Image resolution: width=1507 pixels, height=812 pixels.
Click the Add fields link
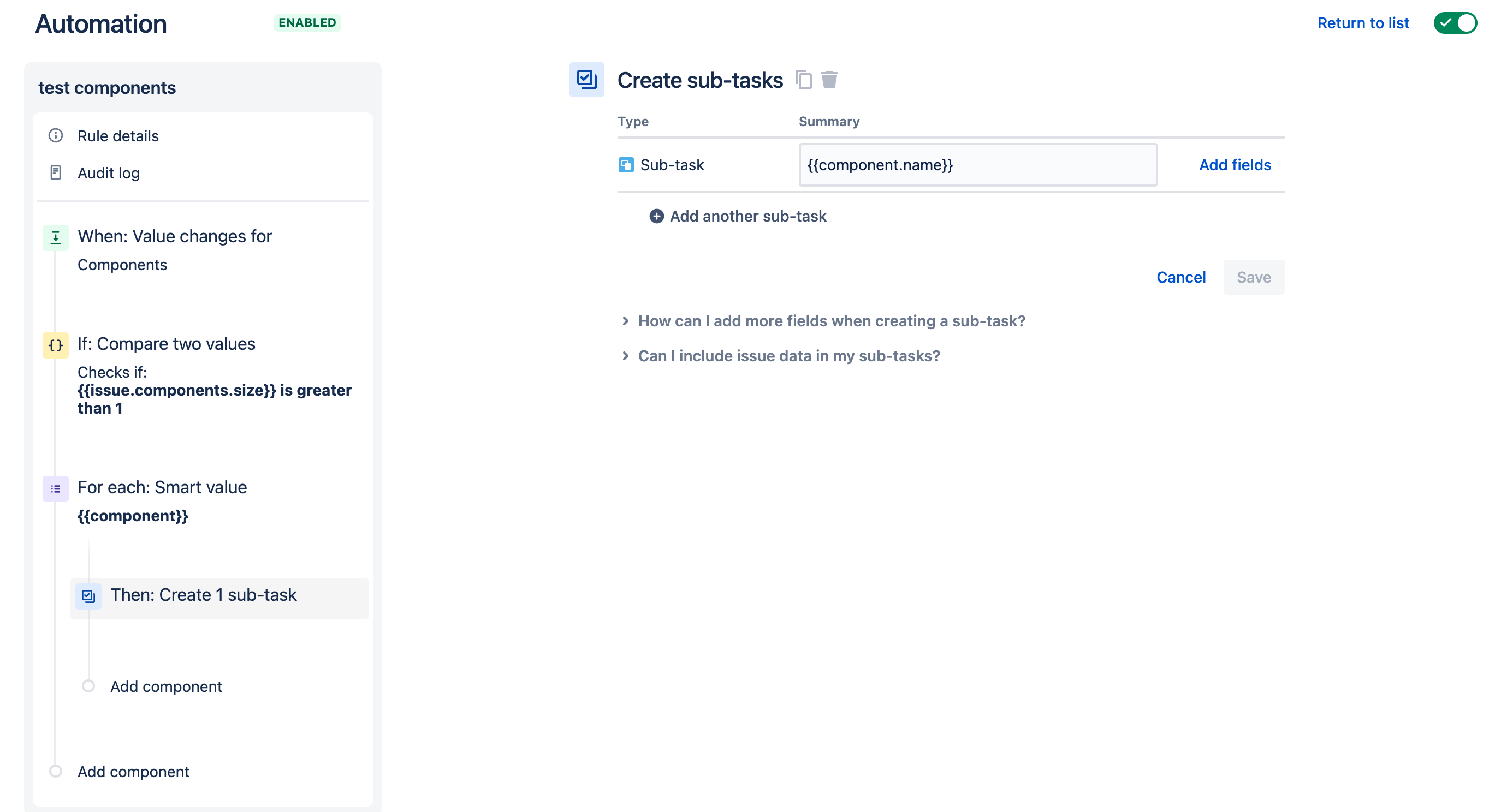click(x=1235, y=165)
